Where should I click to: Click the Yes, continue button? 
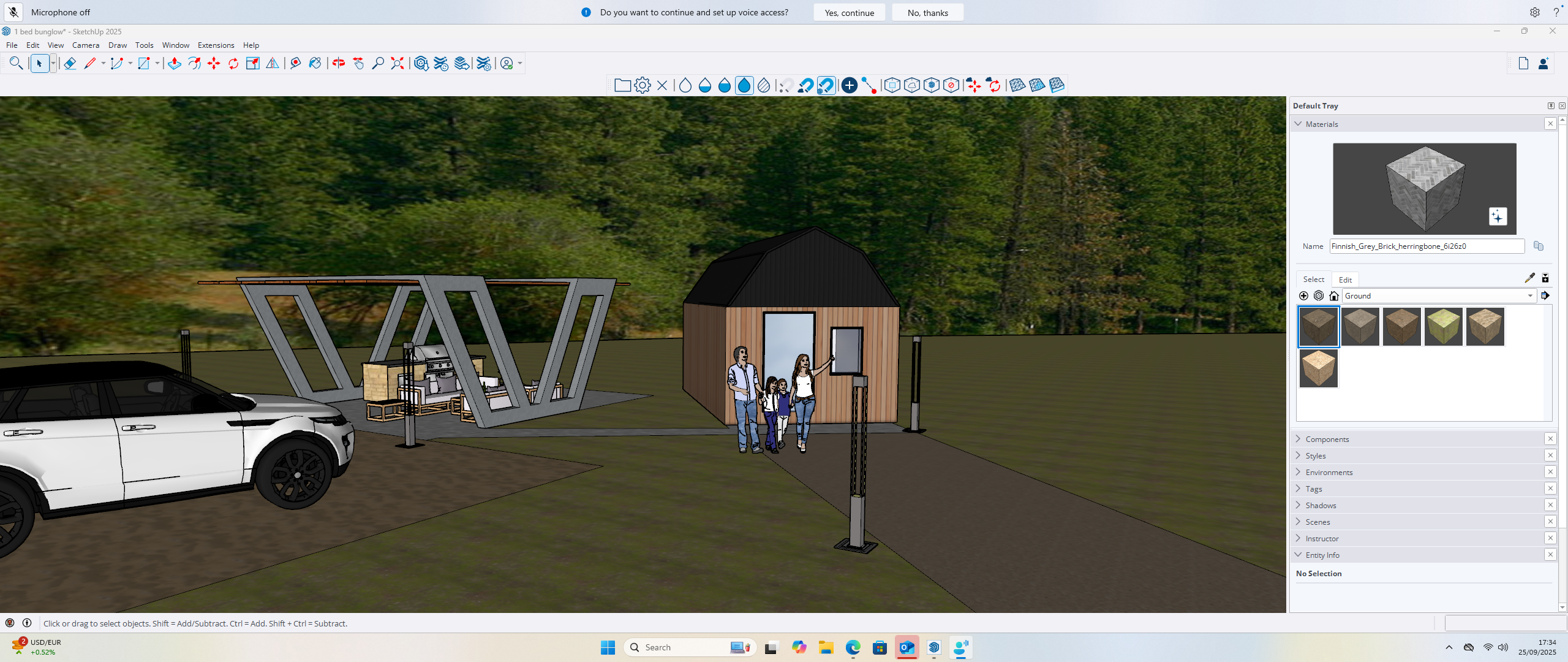pos(849,12)
